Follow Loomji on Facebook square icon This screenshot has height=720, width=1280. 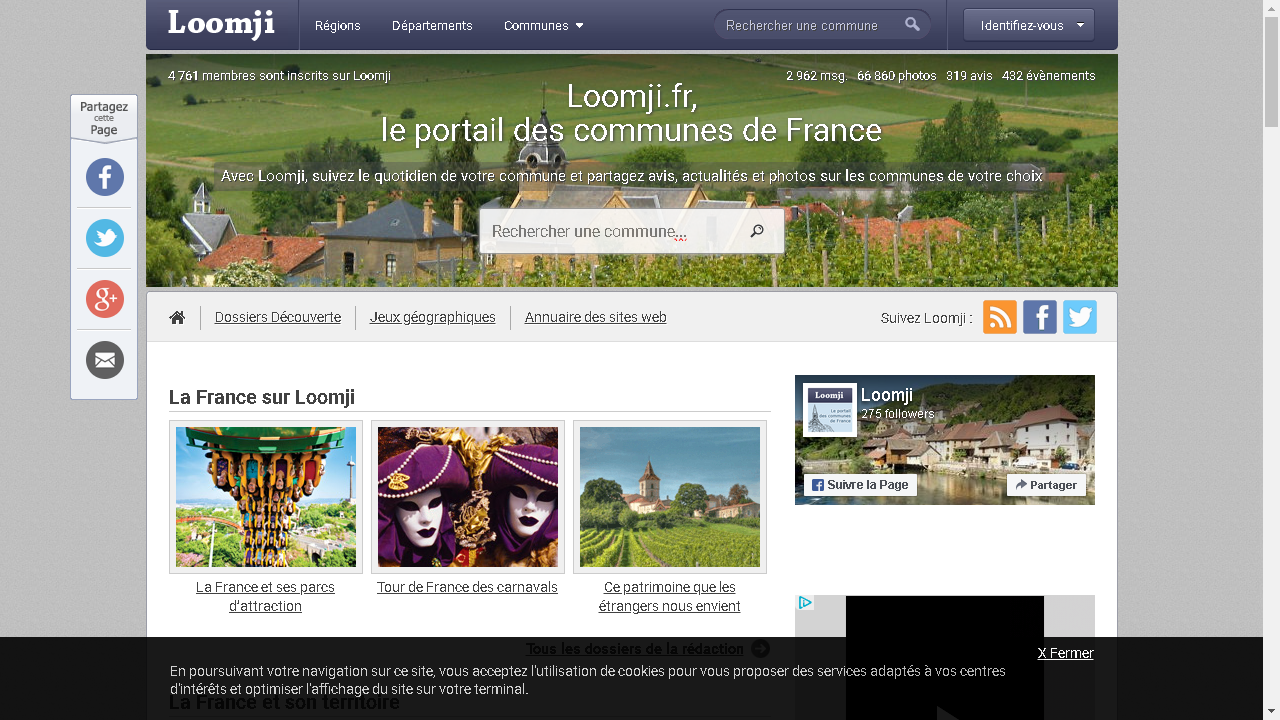point(1040,317)
